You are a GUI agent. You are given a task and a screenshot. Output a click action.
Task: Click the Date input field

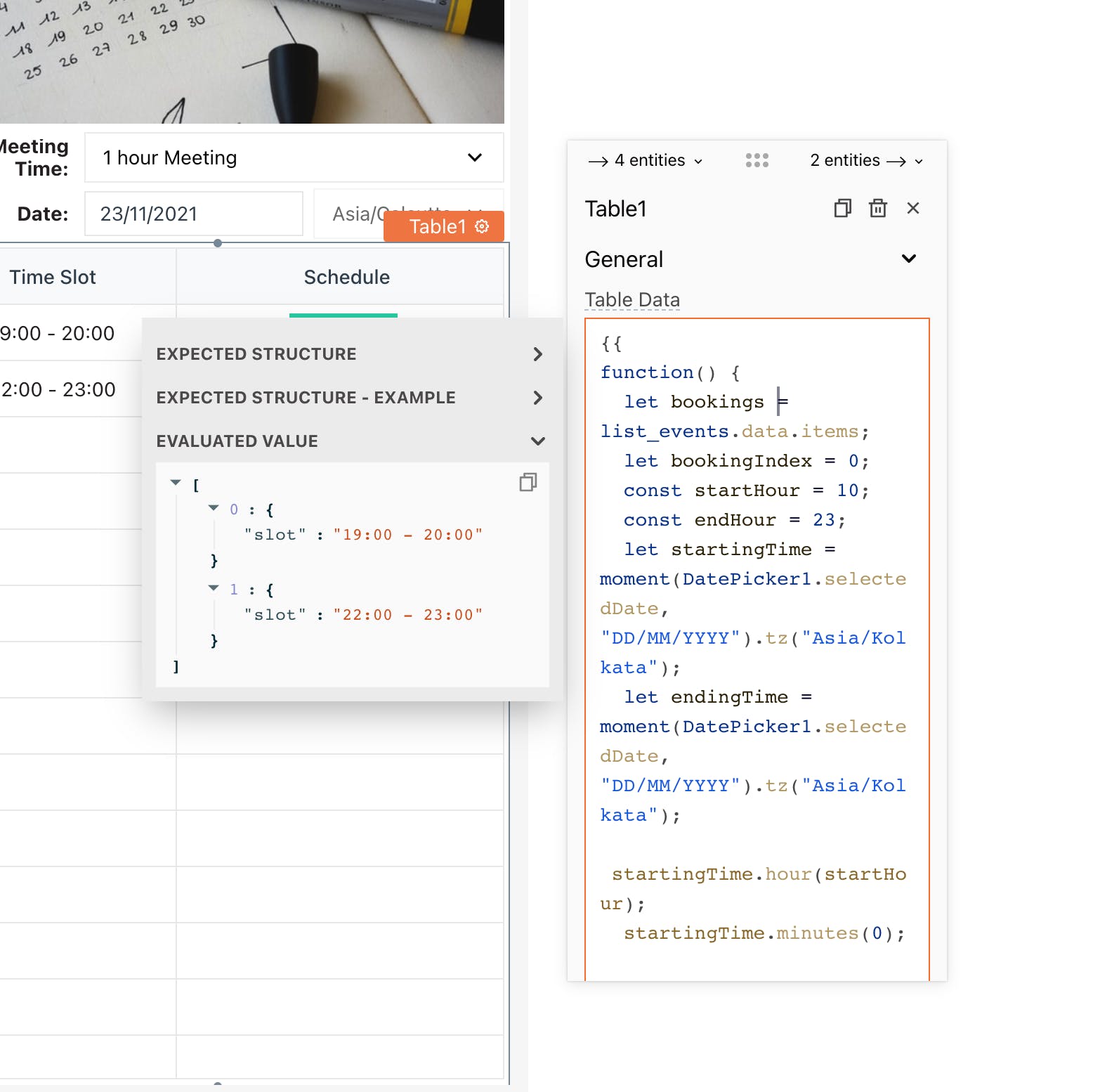point(193,214)
